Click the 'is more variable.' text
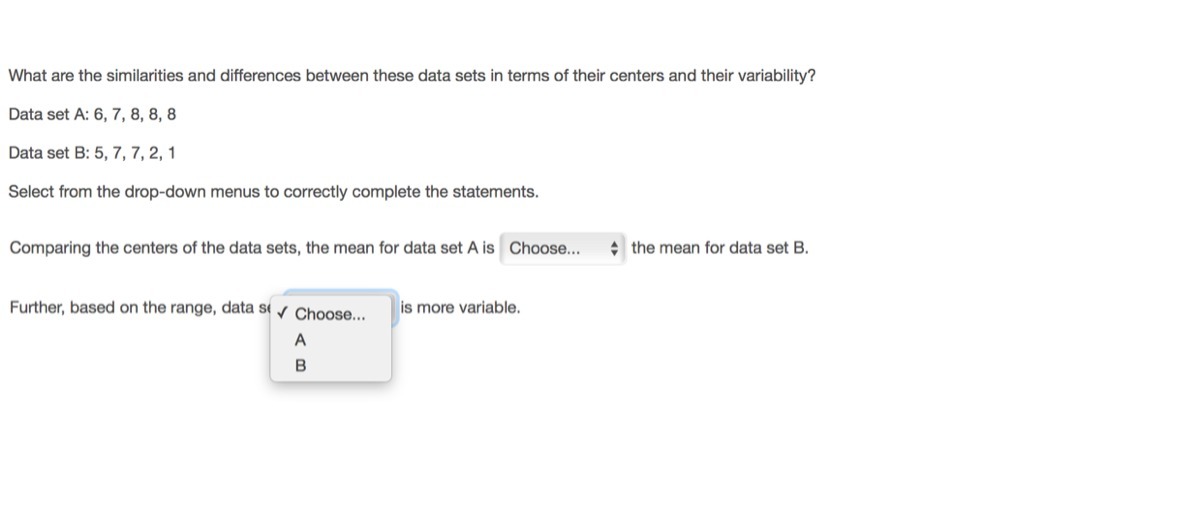This screenshot has height=515, width=1200. (460, 307)
